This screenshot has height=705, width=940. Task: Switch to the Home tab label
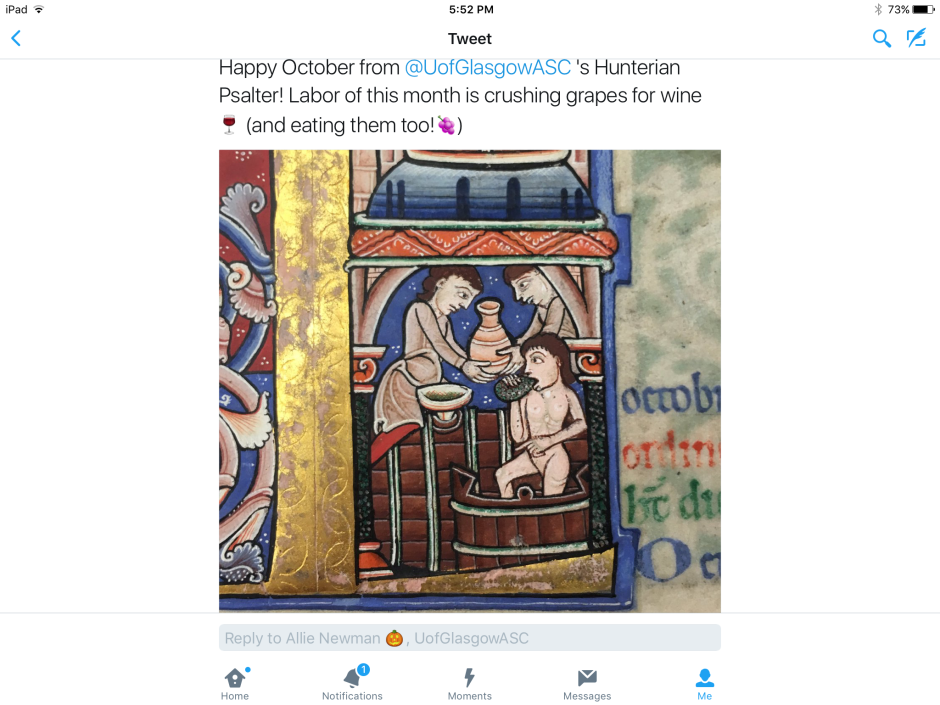(x=235, y=696)
